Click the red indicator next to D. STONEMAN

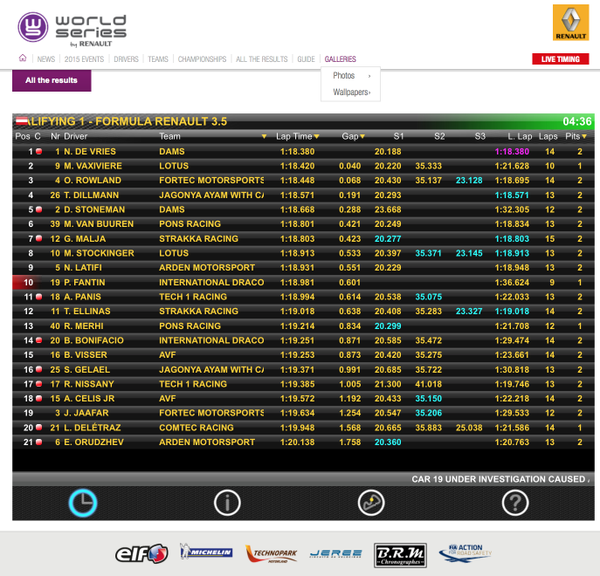click(39, 209)
